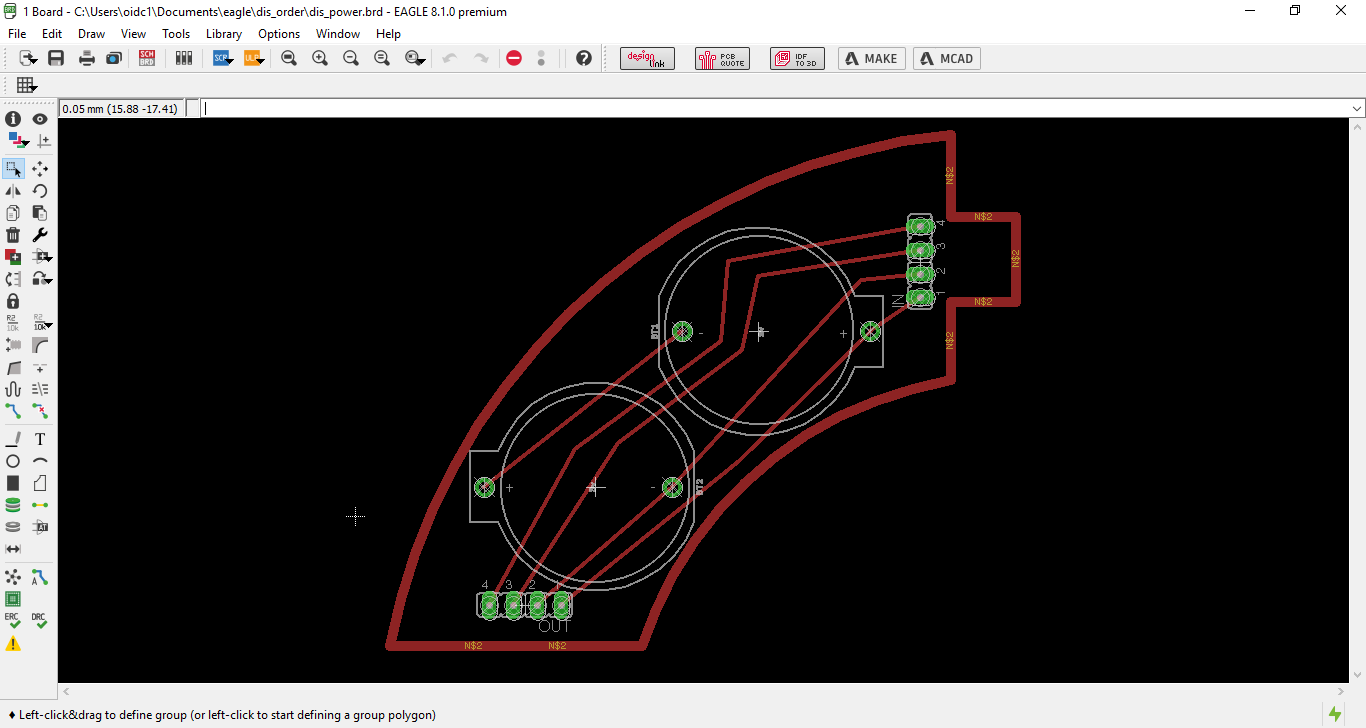Open the Lock tool dropdown arrow
This screenshot has height=728, width=1366.
(42, 279)
